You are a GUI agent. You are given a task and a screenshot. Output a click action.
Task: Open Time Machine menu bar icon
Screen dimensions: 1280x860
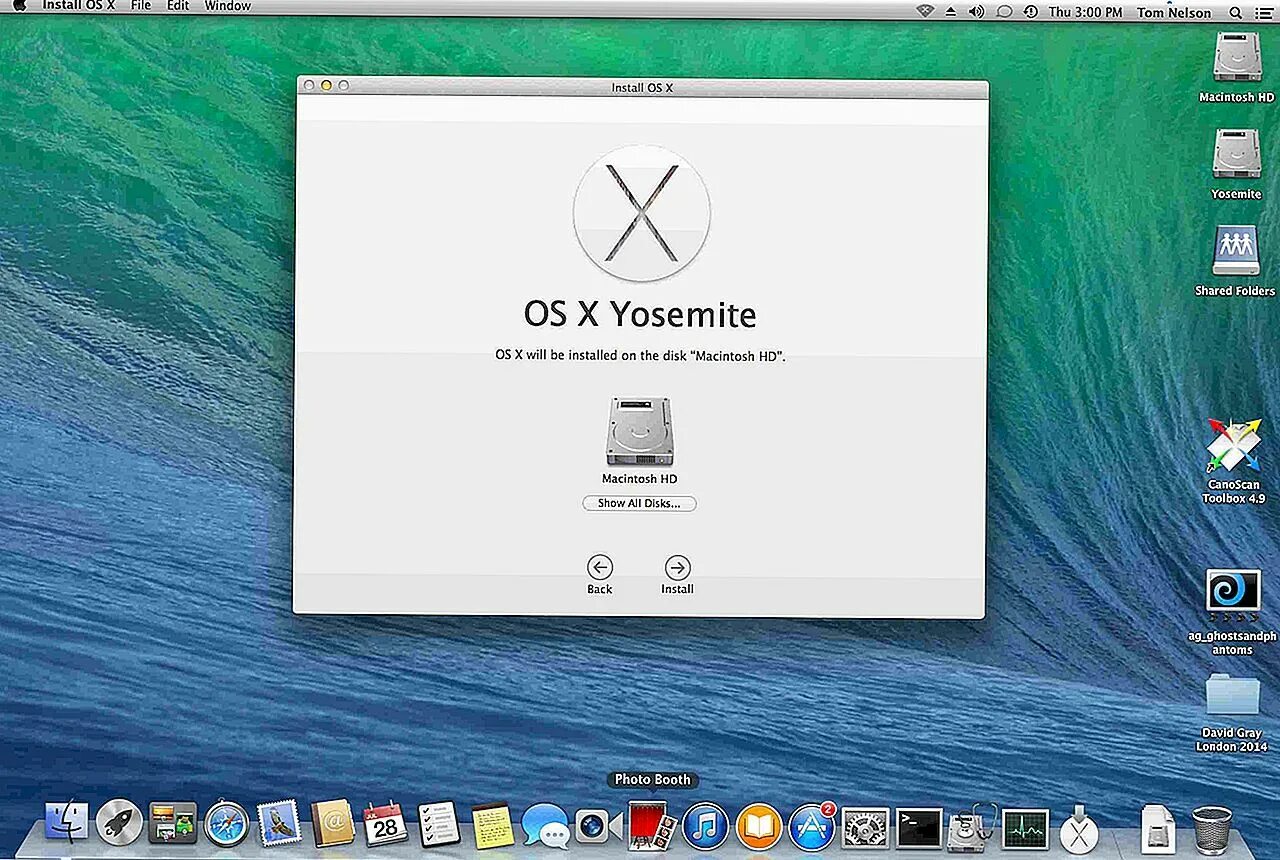pos(1030,12)
